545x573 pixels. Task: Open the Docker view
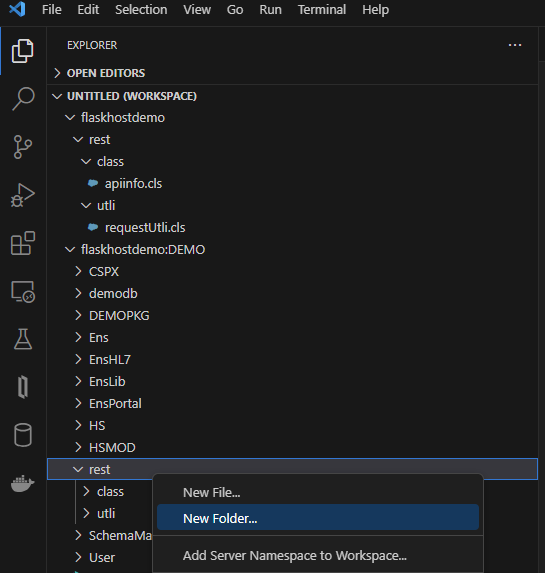pyautogui.click(x=23, y=483)
